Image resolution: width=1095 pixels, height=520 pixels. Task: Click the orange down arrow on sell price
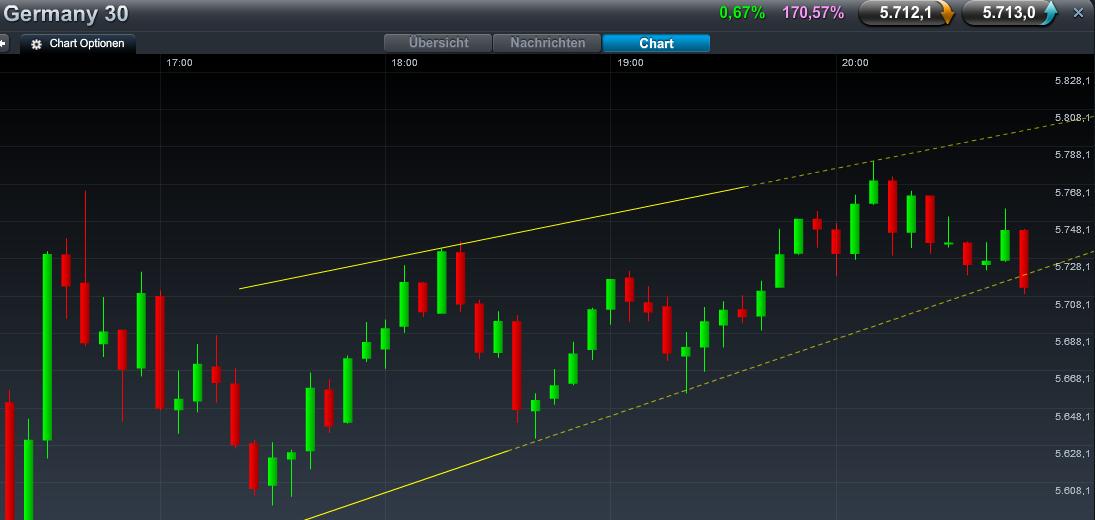(946, 13)
